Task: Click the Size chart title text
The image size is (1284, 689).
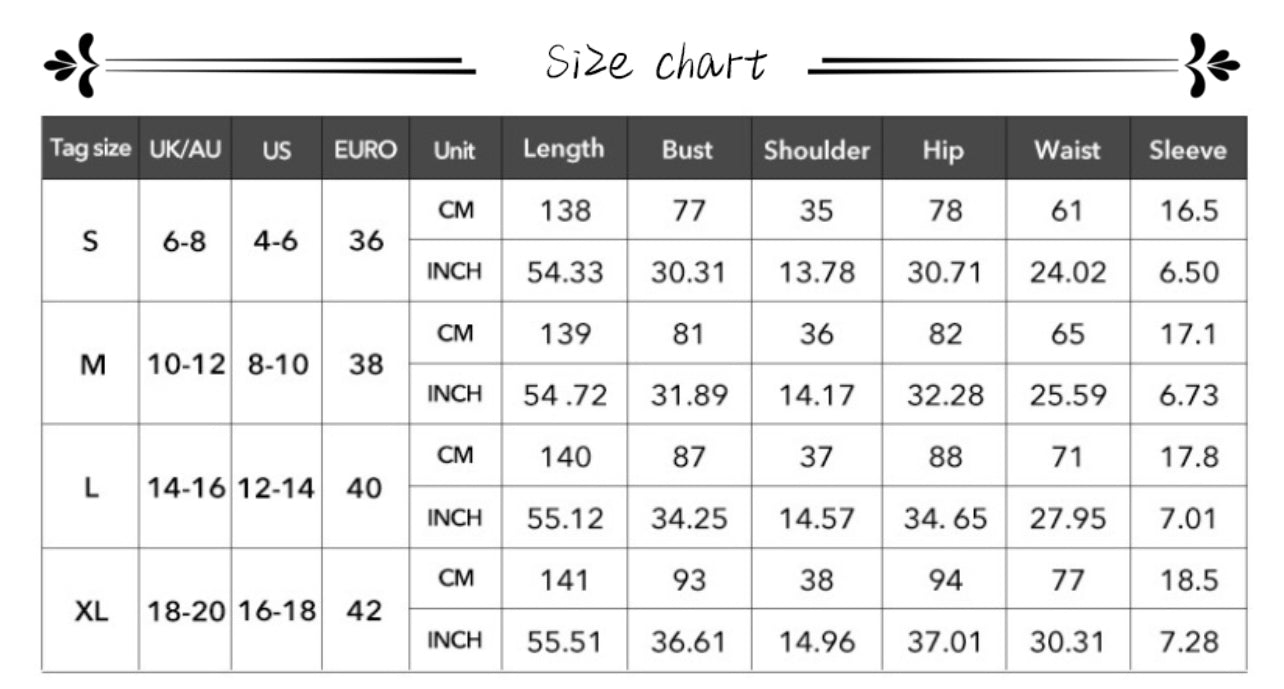Action: (x=655, y=64)
